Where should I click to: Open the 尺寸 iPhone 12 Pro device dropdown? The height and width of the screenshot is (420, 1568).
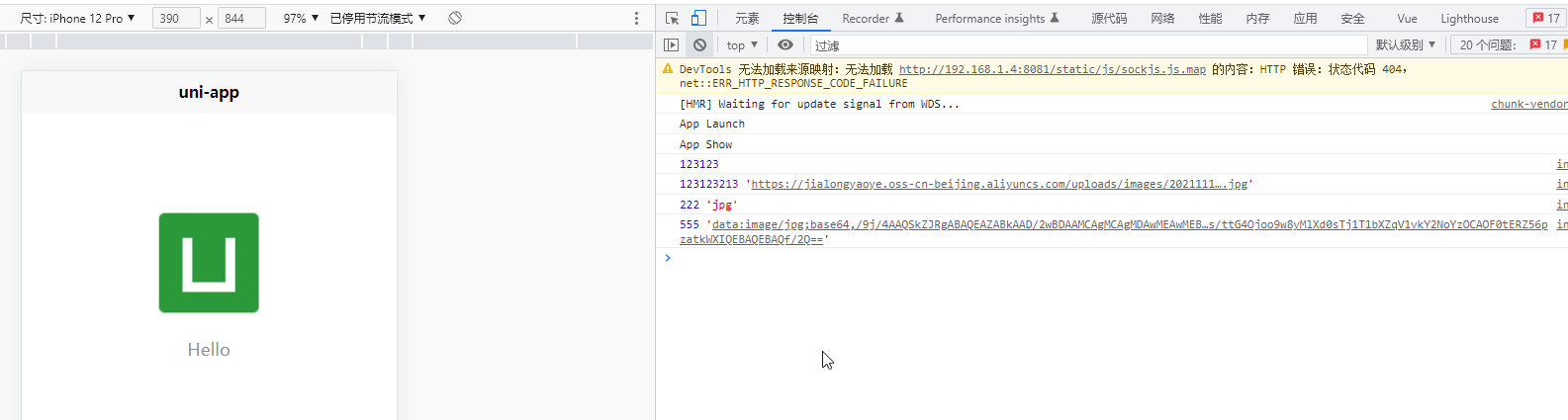[77, 18]
